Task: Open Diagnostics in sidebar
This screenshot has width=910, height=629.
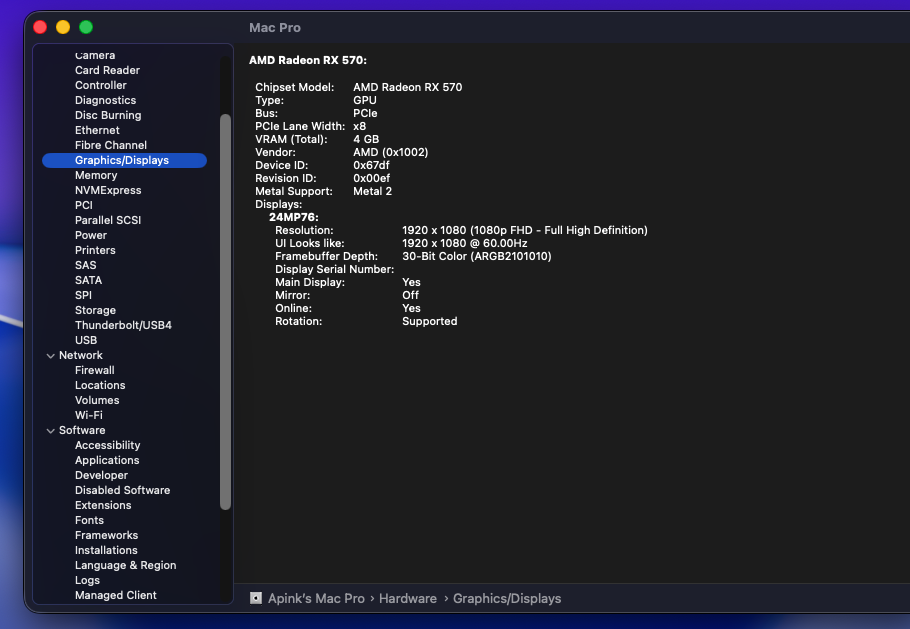Action: coord(105,100)
